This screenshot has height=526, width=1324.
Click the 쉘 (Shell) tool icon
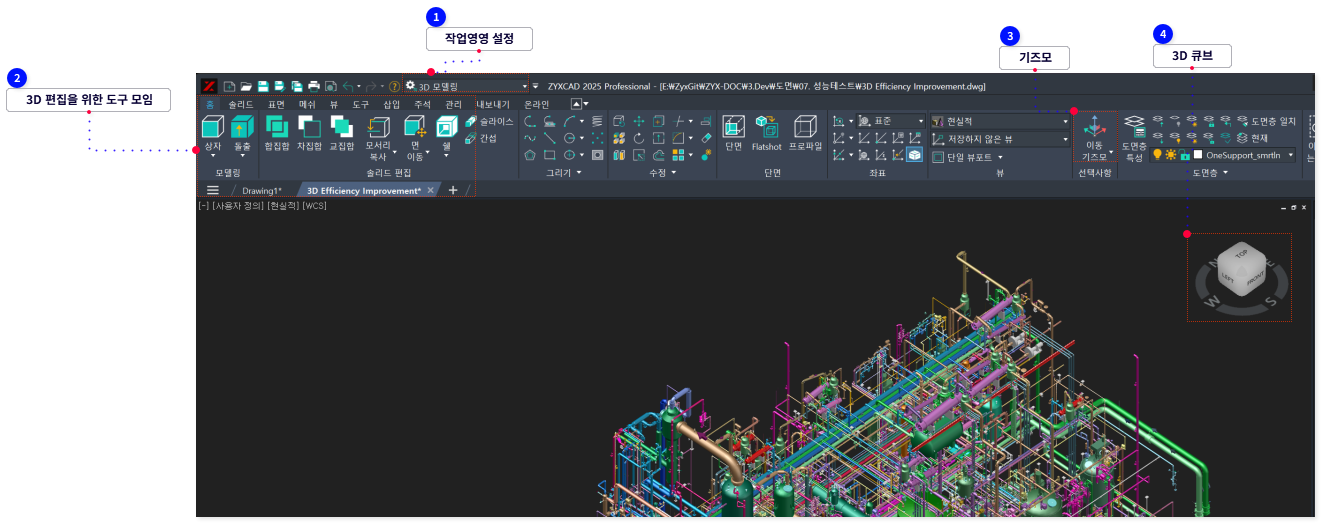coord(447,133)
